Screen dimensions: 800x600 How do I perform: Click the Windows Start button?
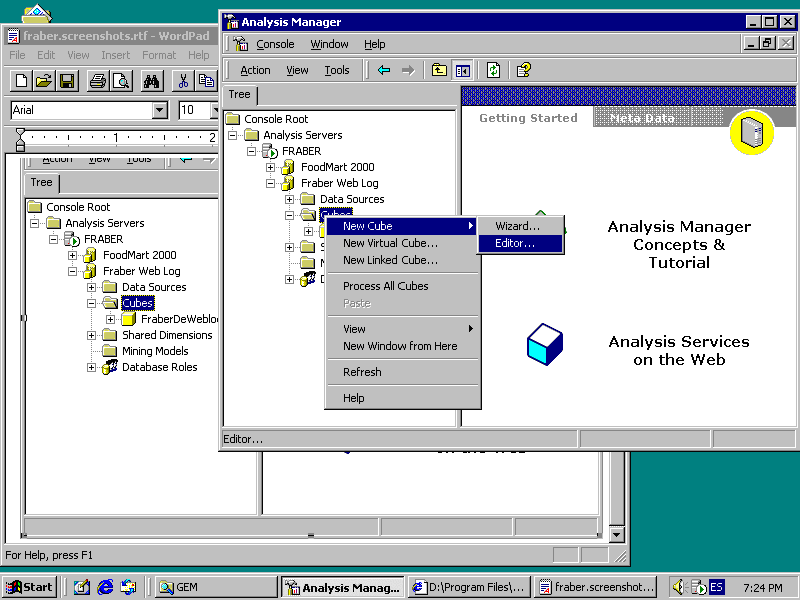pyautogui.click(x=29, y=587)
